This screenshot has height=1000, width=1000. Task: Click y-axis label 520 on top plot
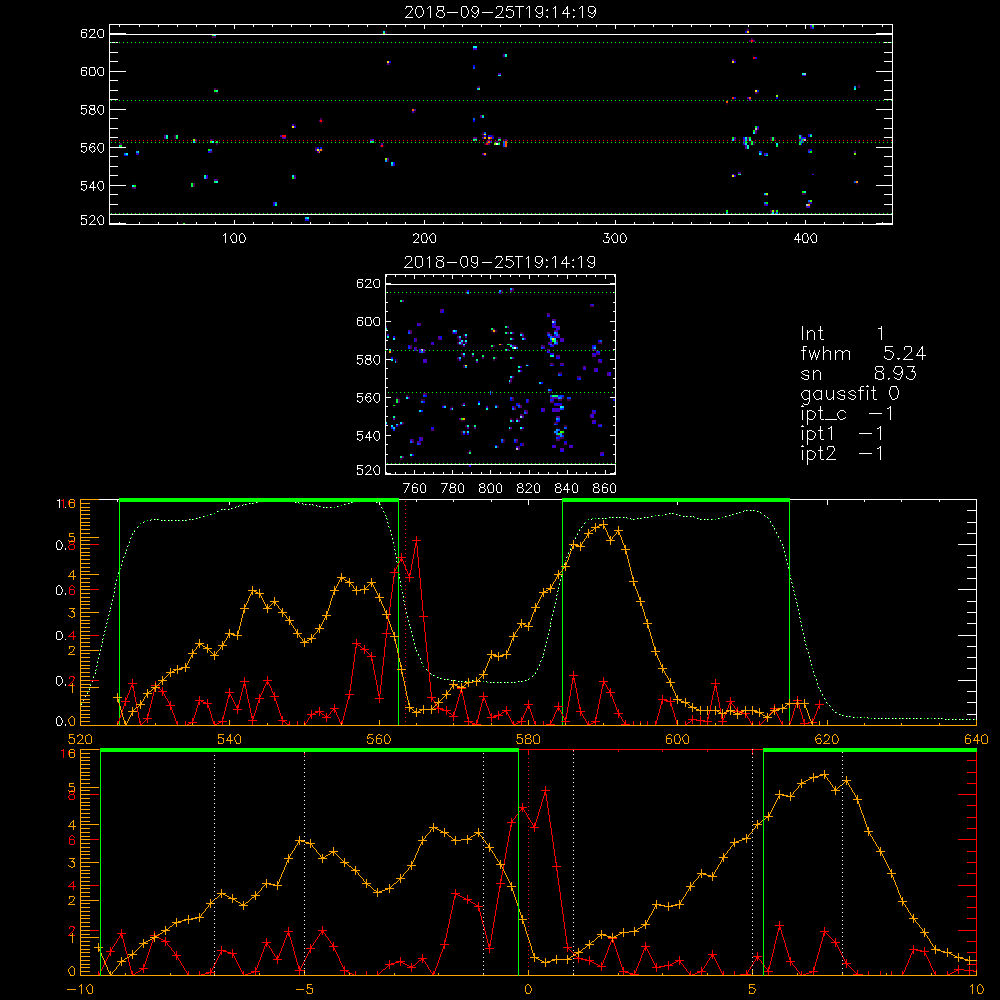92,220
